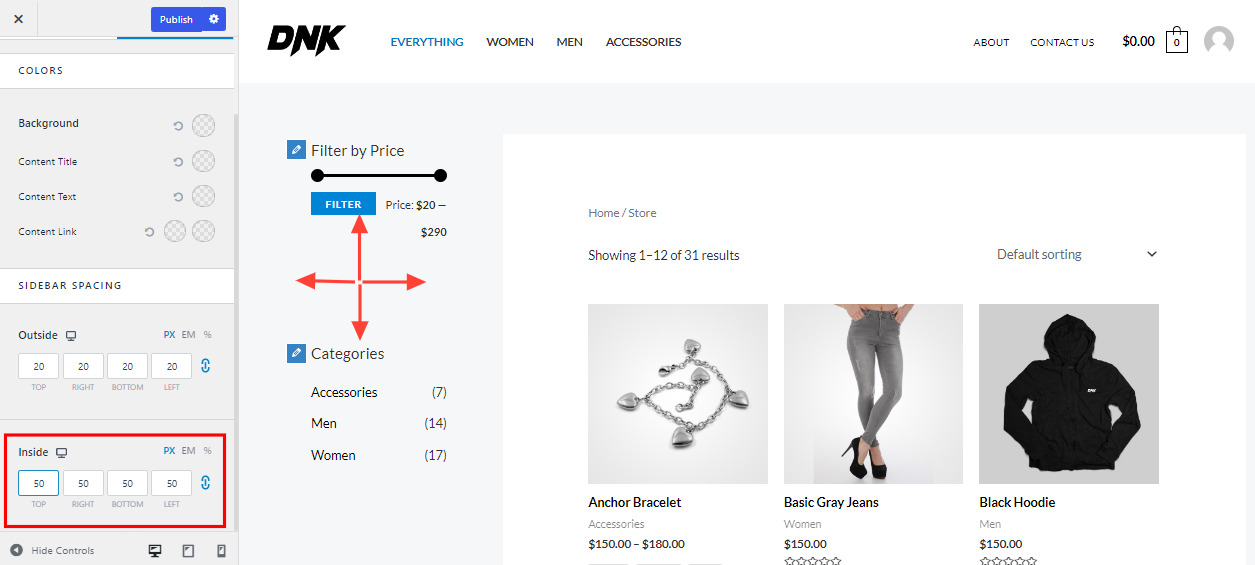Preview in tablet device mode
The width and height of the screenshot is (1255, 565).
point(188,551)
